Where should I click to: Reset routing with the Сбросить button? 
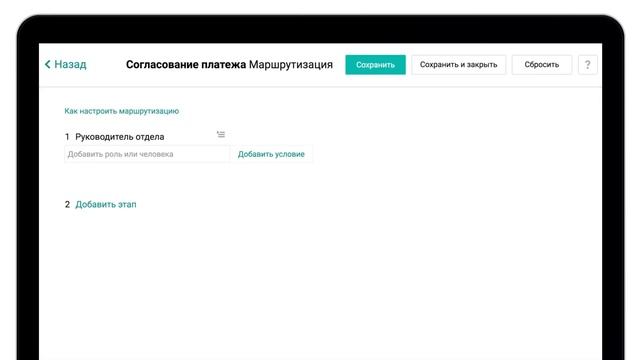pos(541,65)
